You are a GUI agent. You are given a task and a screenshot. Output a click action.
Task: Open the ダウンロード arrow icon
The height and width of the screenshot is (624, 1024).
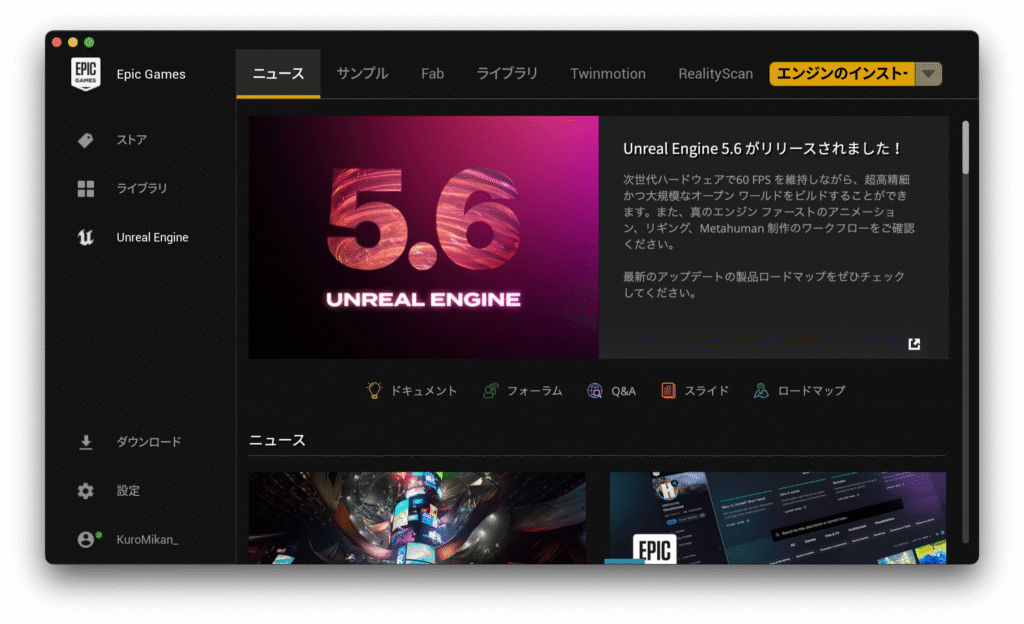86,443
